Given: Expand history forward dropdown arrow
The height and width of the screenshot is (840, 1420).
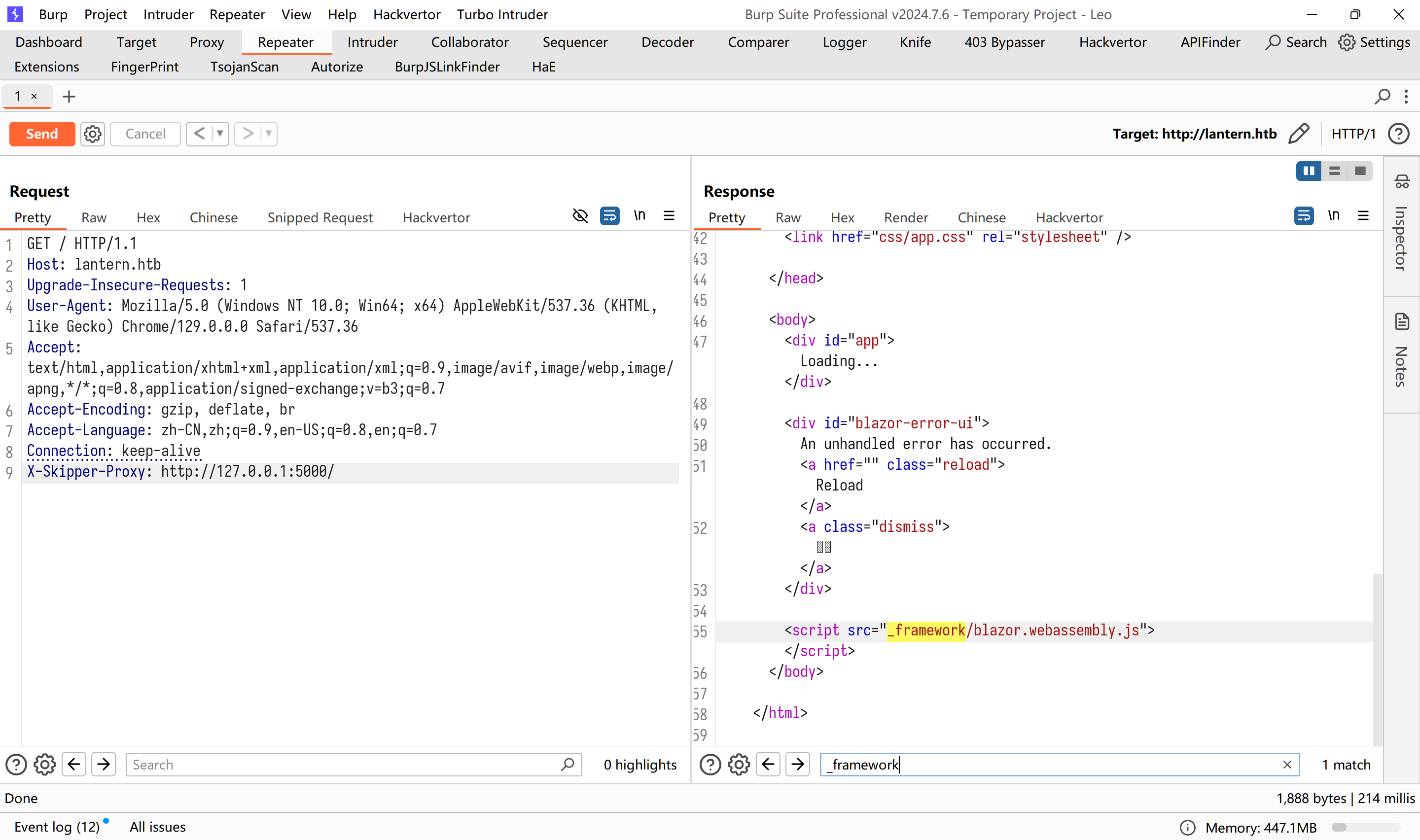Looking at the screenshot, I should tap(268, 134).
